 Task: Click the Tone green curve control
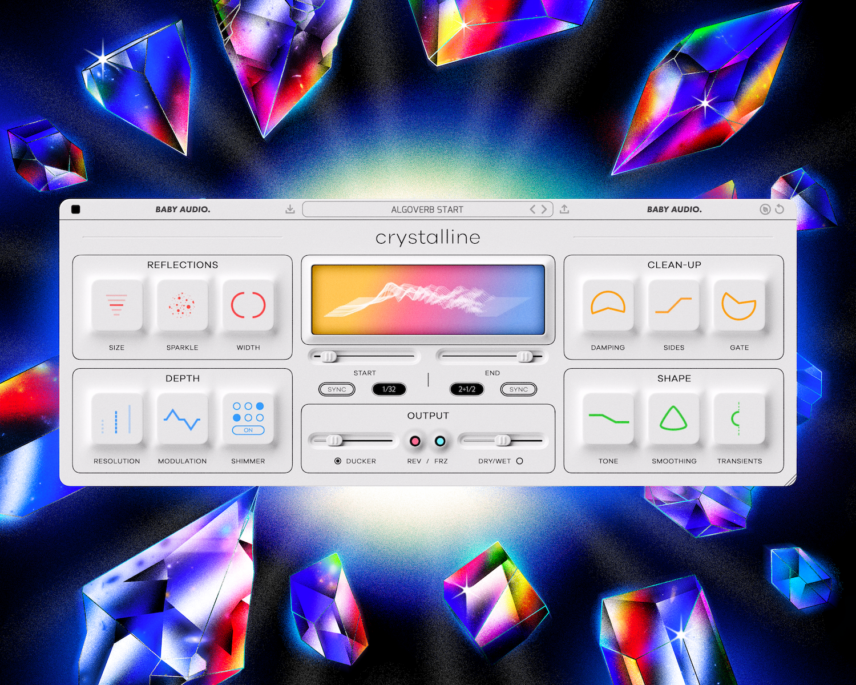pyautogui.click(x=608, y=419)
